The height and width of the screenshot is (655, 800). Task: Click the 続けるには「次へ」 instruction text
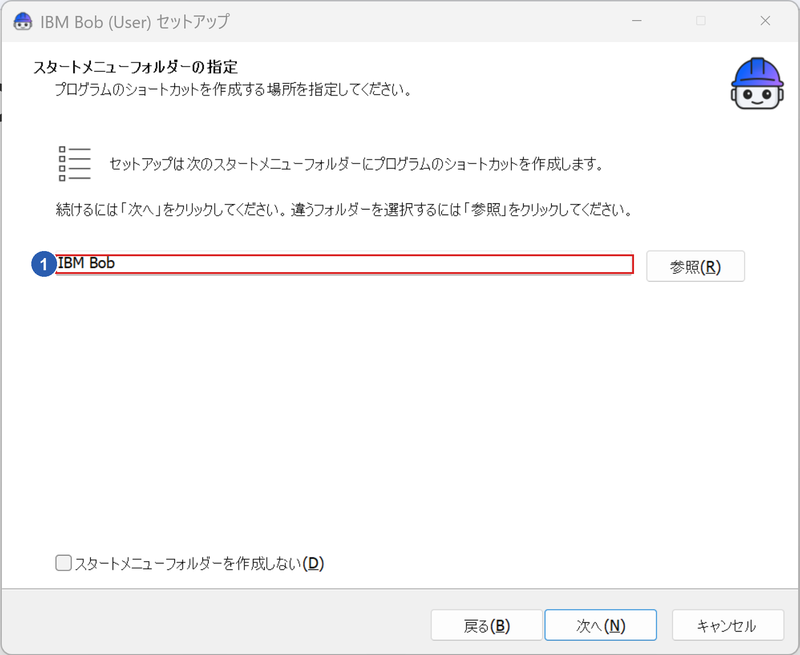coord(344,210)
